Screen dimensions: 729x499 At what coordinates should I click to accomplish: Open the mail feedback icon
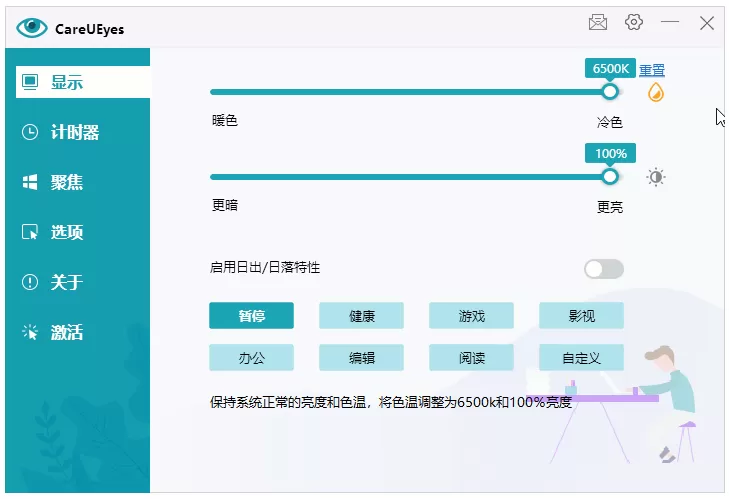click(x=597, y=22)
